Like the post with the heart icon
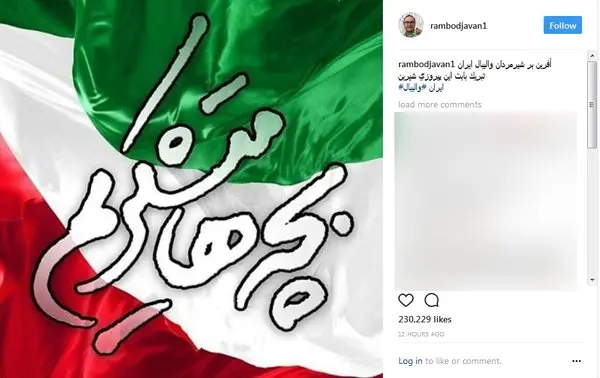The height and width of the screenshot is (378, 600). (x=406, y=300)
